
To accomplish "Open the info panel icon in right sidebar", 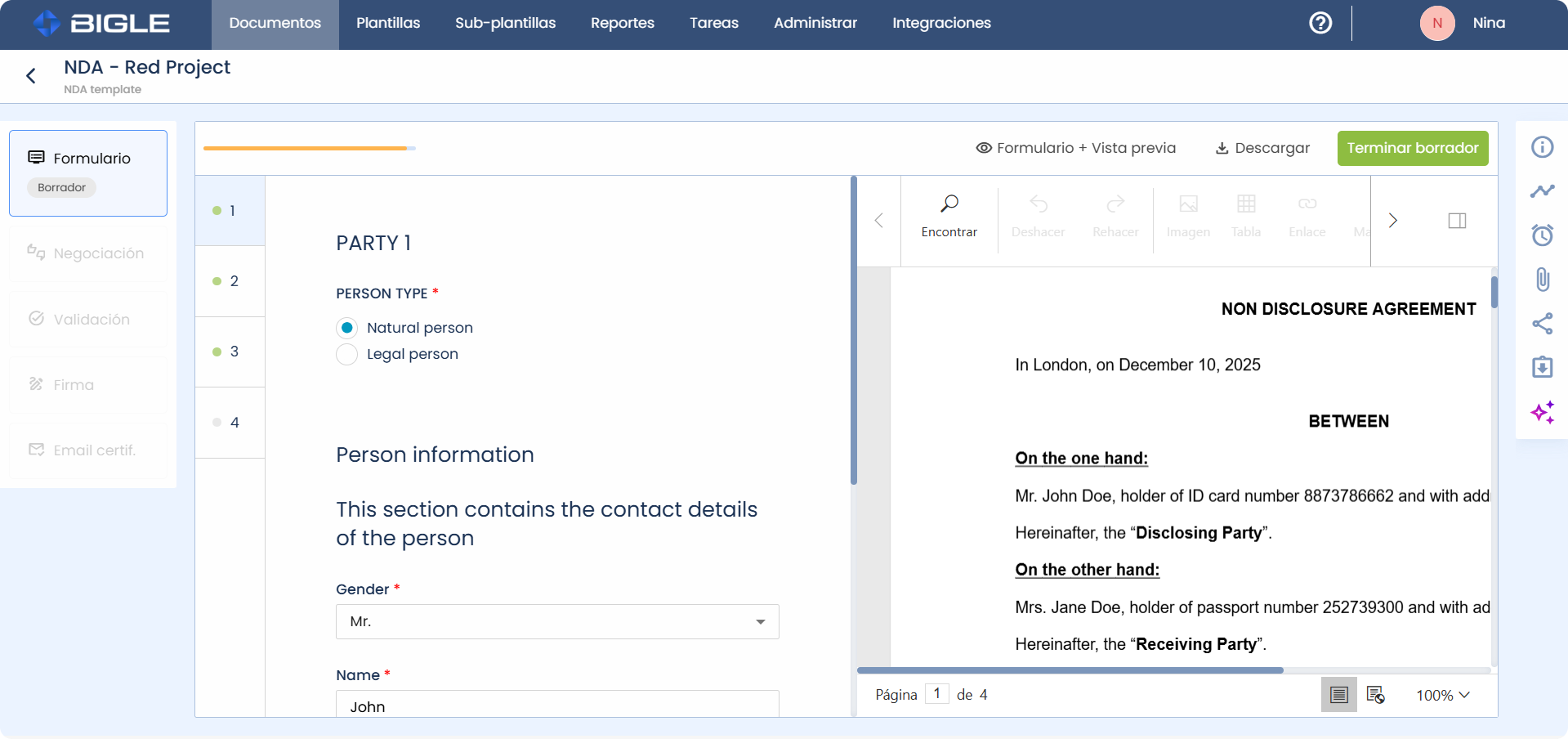I will pyautogui.click(x=1542, y=147).
